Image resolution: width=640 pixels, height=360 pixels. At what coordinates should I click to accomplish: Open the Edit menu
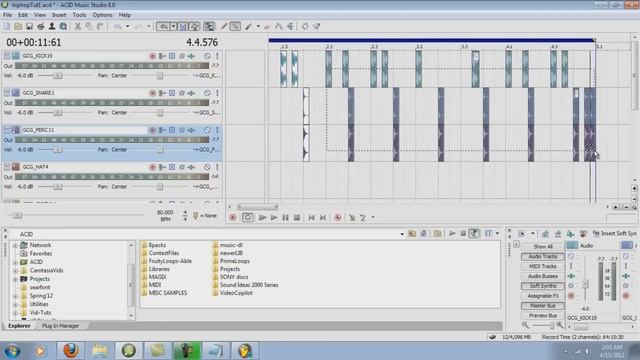(x=23, y=15)
